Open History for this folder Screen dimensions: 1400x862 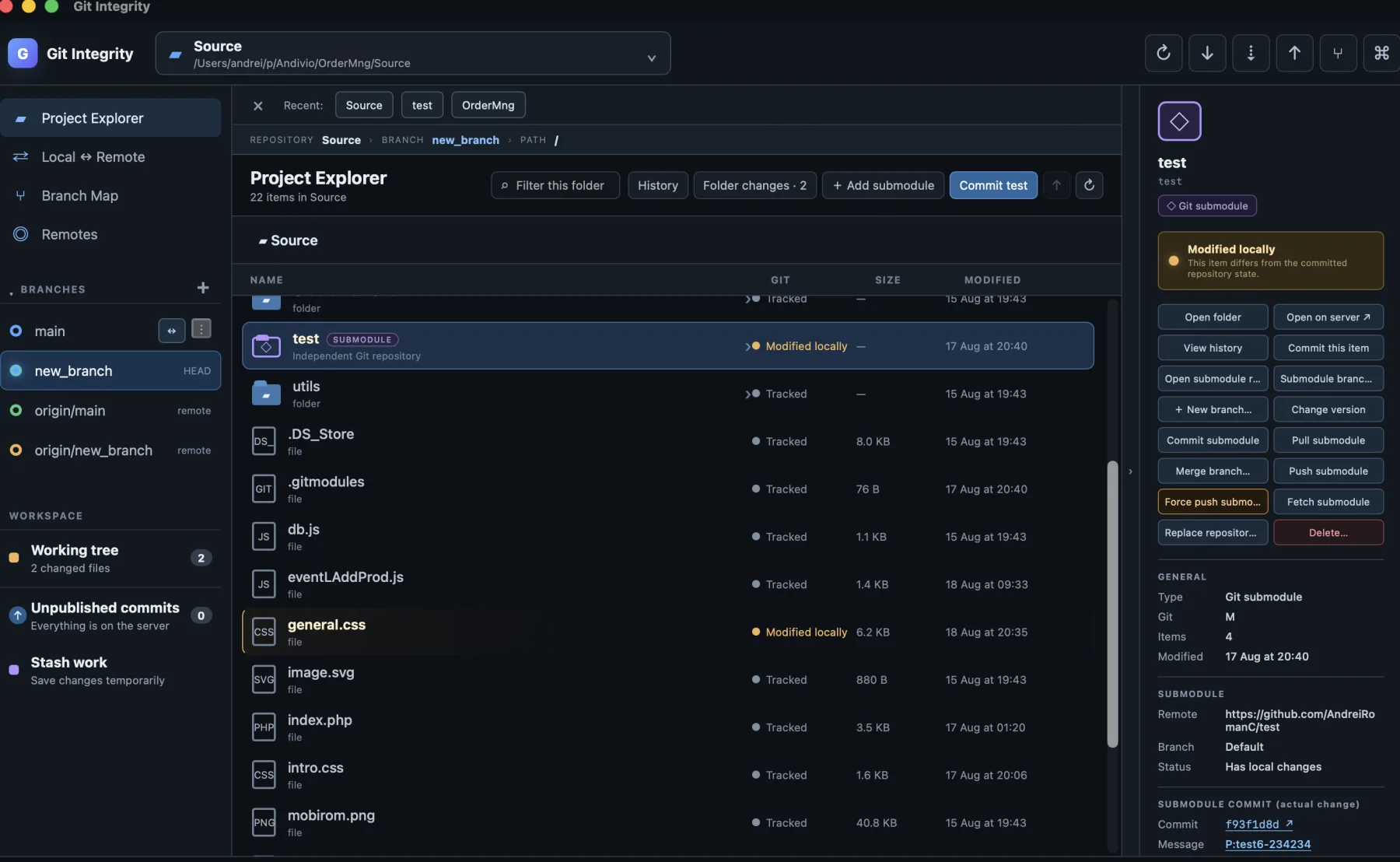click(658, 185)
